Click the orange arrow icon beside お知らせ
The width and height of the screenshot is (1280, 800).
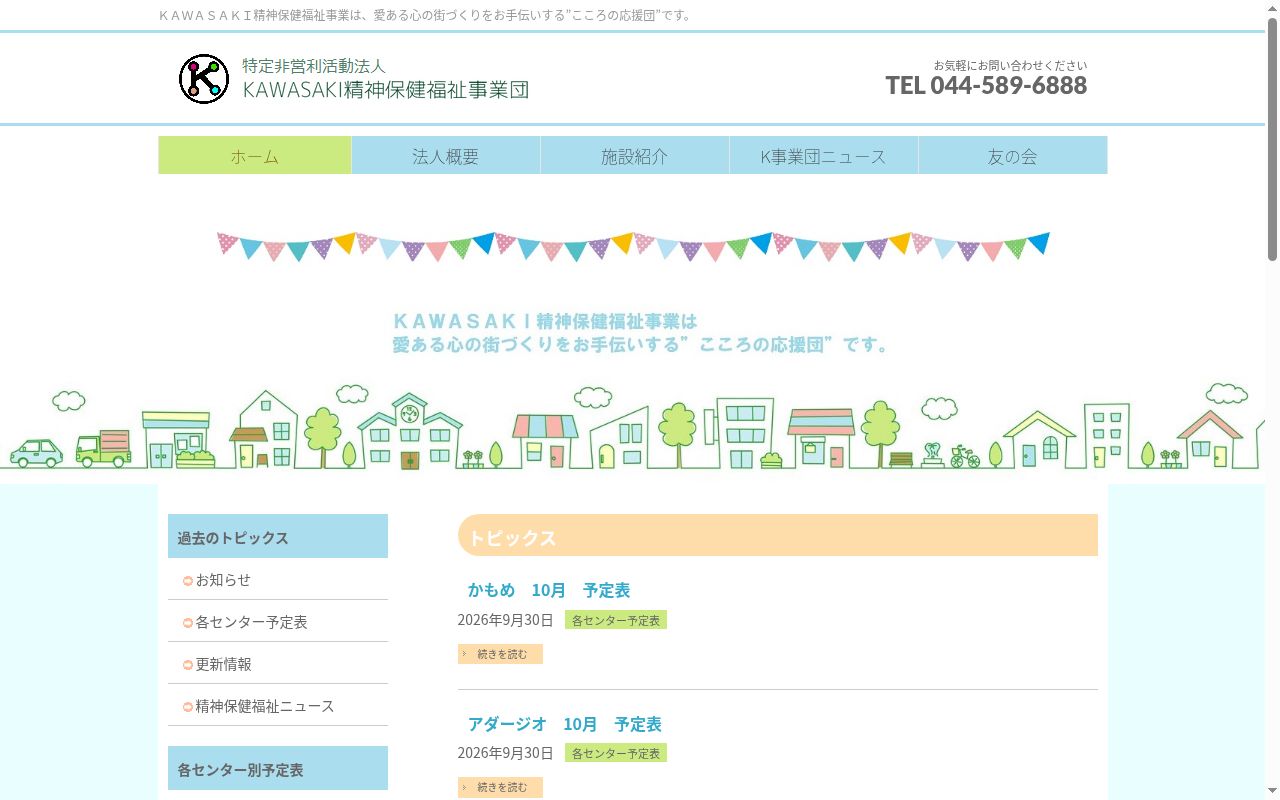pyautogui.click(x=188, y=581)
